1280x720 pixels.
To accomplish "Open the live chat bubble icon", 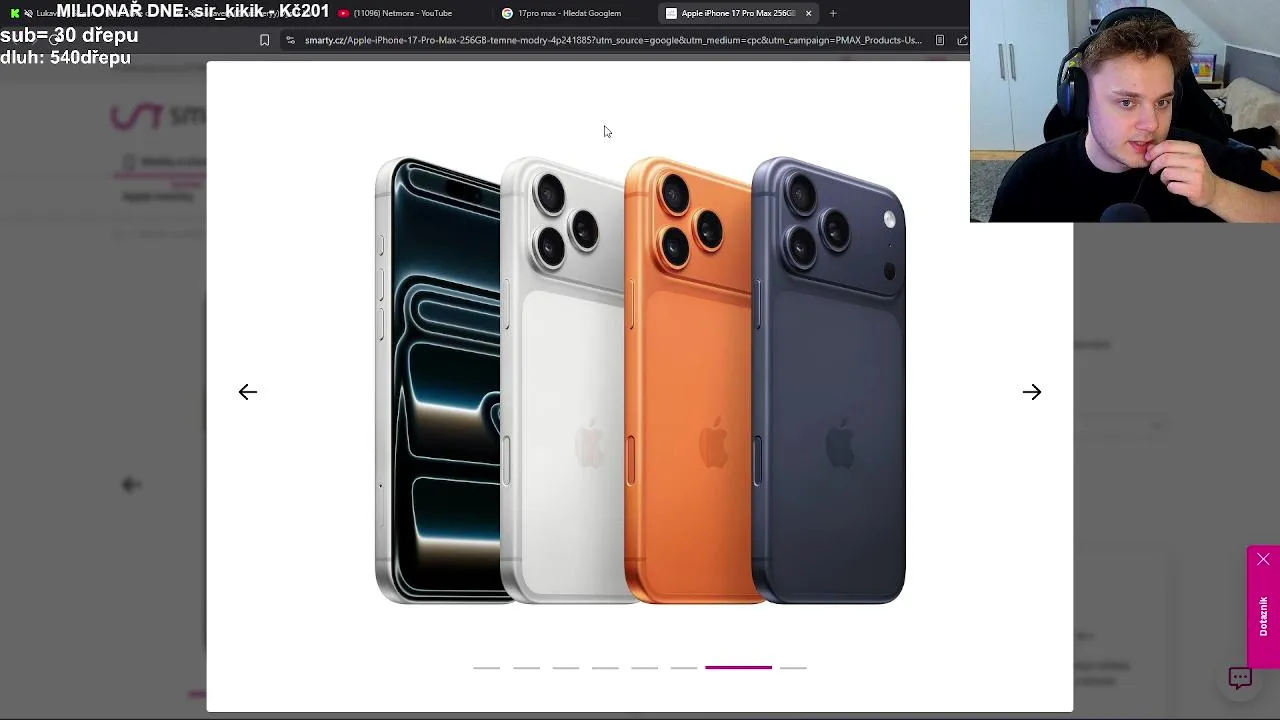I will [x=1240, y=679].
